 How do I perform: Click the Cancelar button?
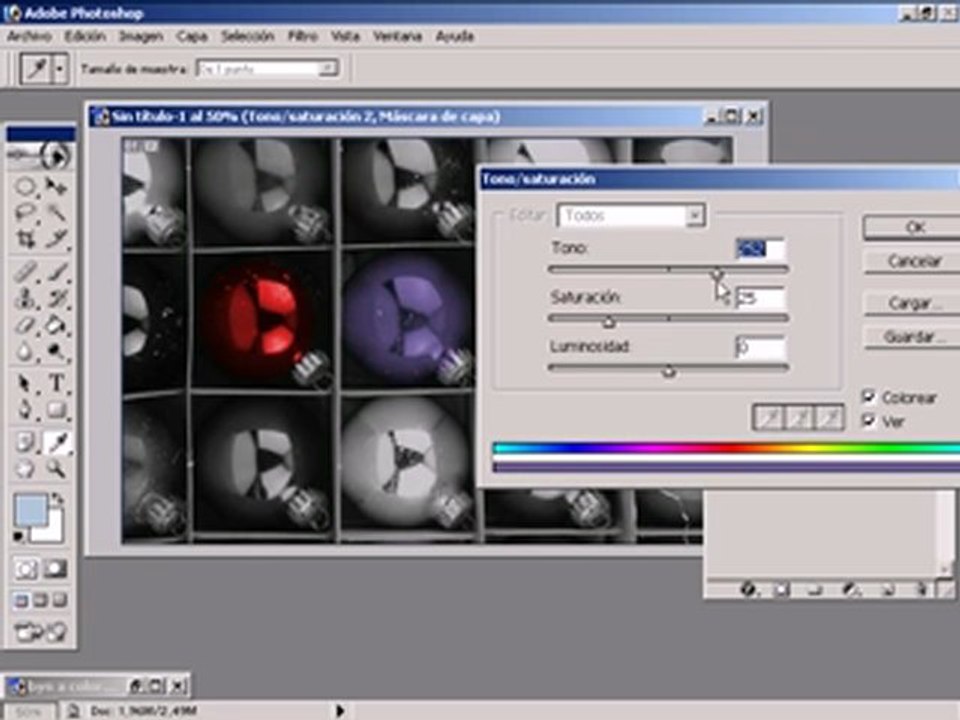pyautogui.click(x=914, y=261)
